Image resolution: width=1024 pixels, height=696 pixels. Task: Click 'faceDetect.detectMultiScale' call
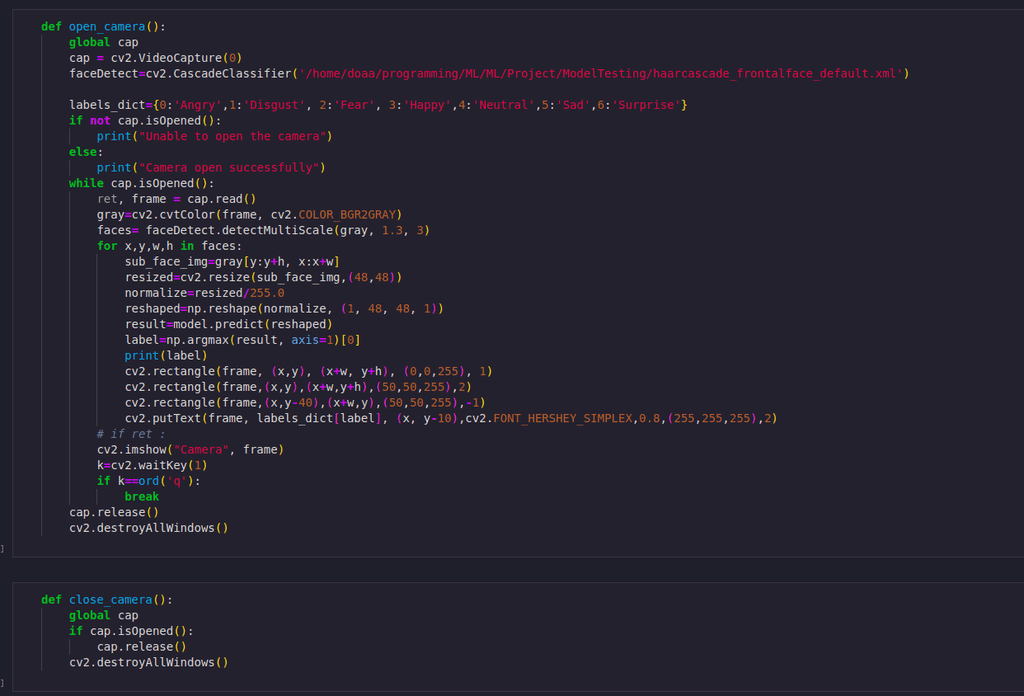point(239,230)
